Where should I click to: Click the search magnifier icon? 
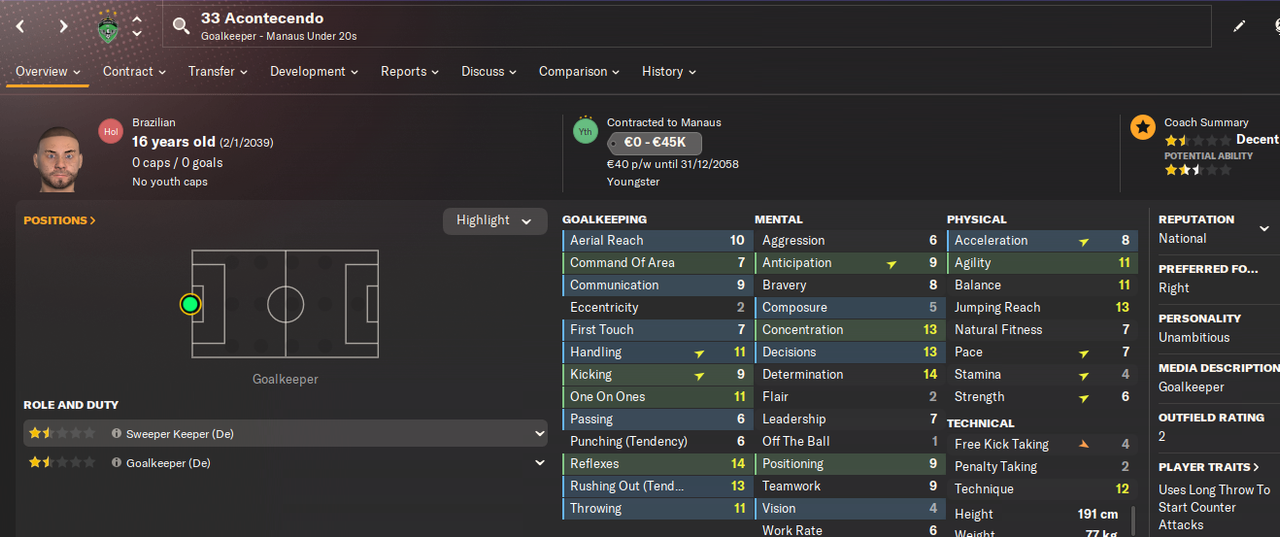point(181,26)
